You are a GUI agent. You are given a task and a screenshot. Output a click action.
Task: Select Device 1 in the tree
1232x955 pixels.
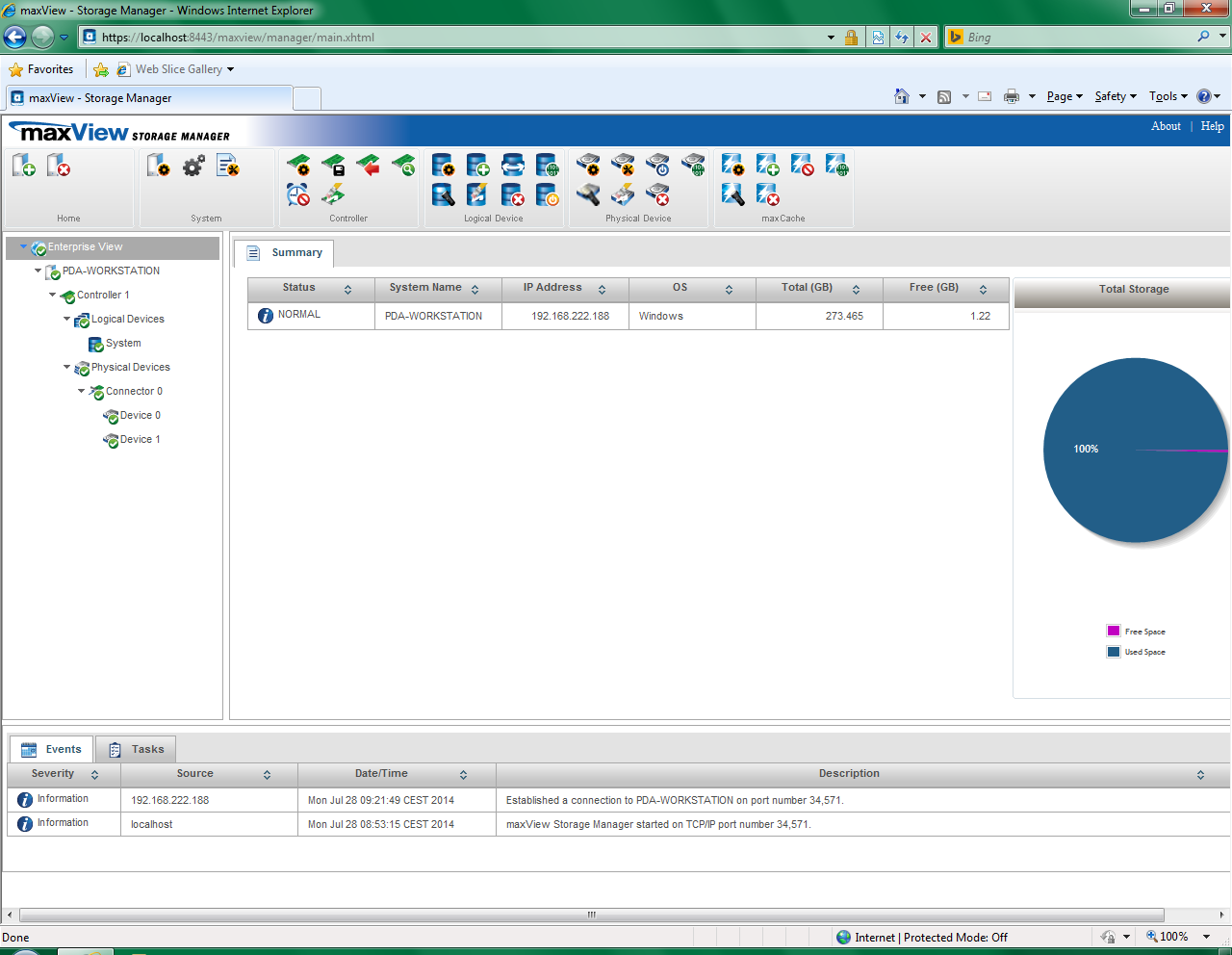(140, 440)
